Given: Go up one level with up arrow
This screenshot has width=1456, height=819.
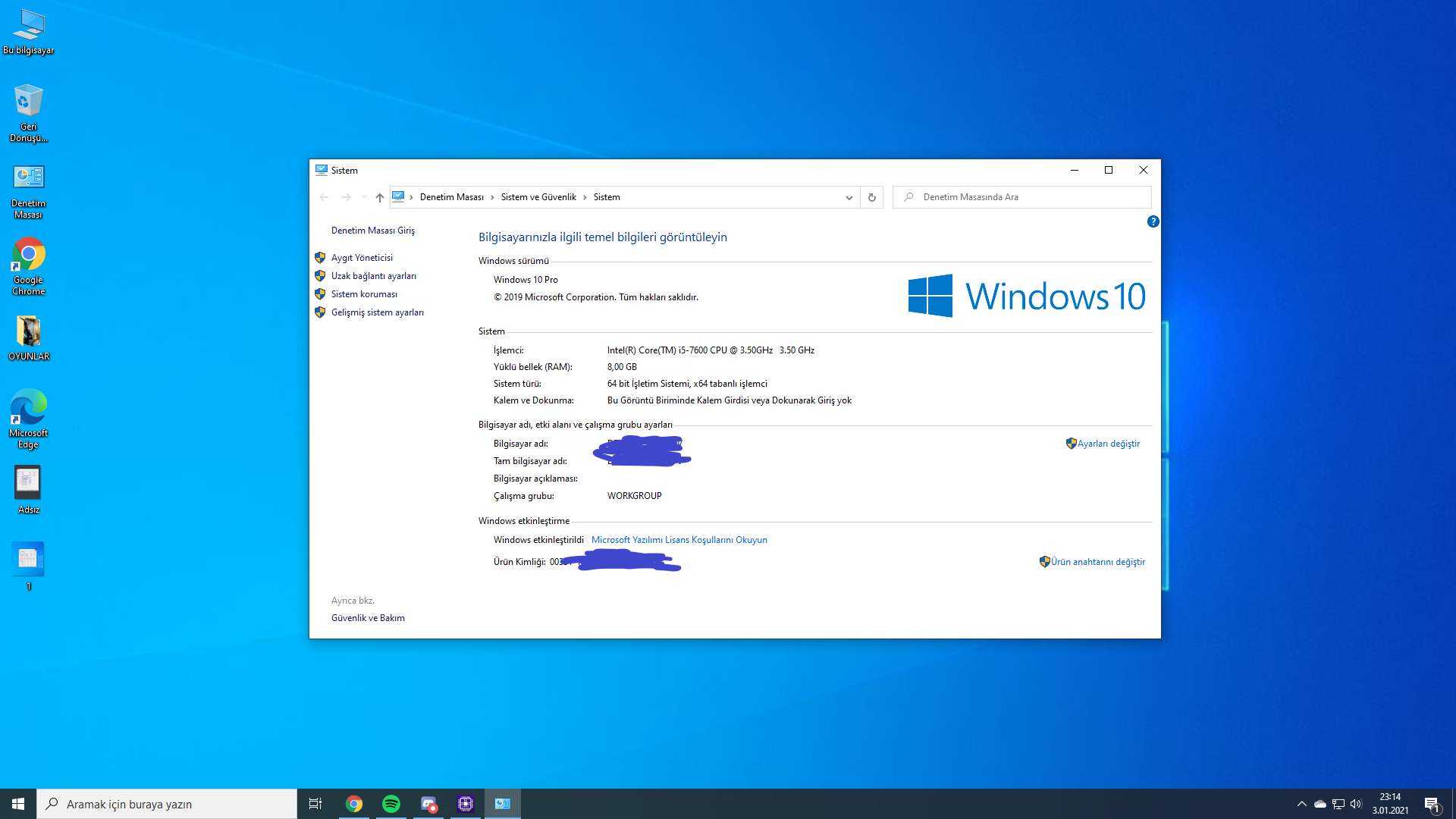Looking at the screenshot, I should 379,197.
